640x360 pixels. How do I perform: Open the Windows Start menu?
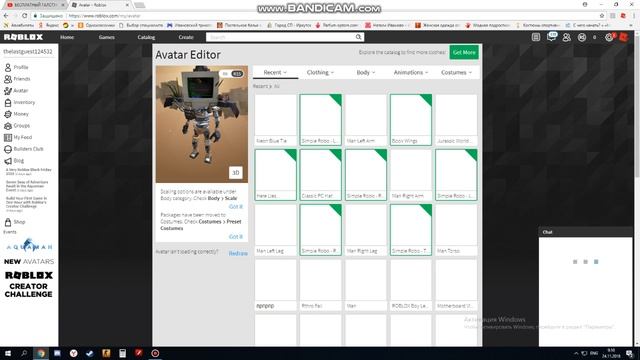pyautogui.click(x=8, y=353)
